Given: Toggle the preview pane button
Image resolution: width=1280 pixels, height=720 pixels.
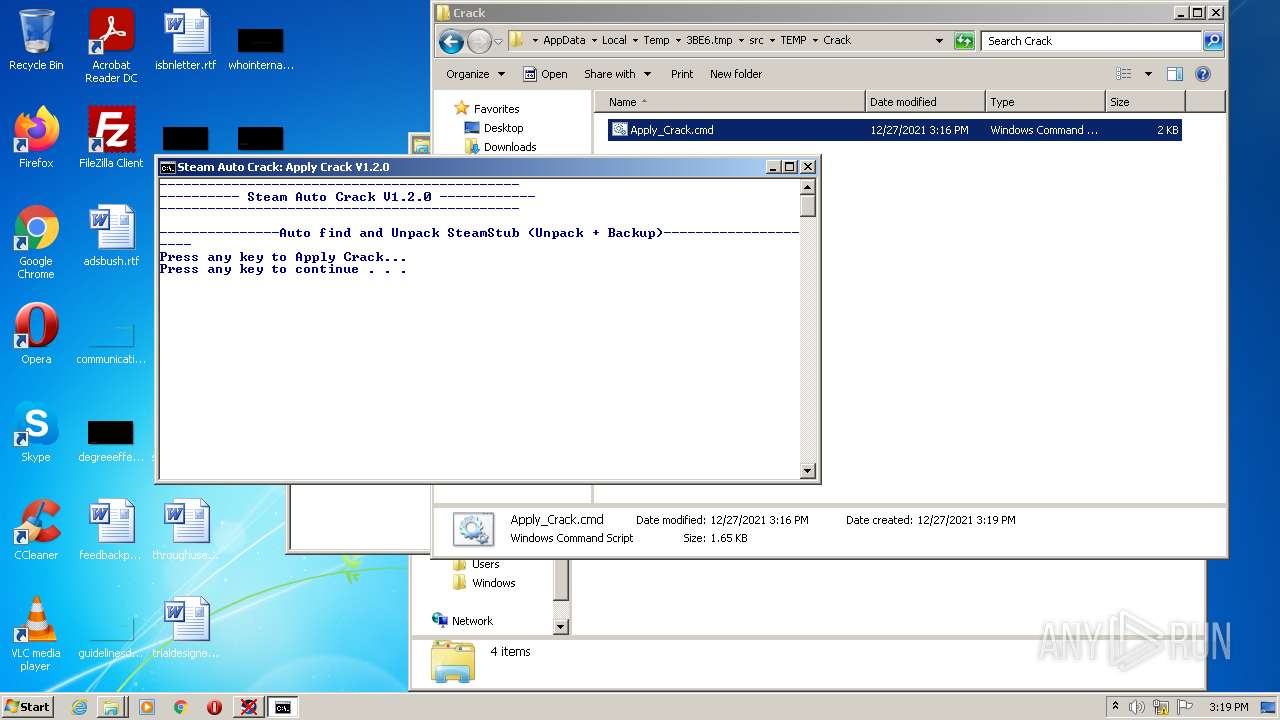Looking at the screenshot, I should click(x=1175, y=74).
